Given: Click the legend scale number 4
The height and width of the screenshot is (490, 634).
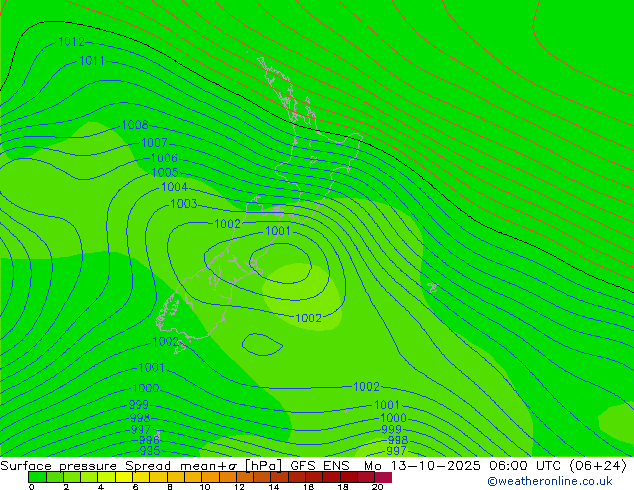Looking at the screenshot, I should coord(101,487).
